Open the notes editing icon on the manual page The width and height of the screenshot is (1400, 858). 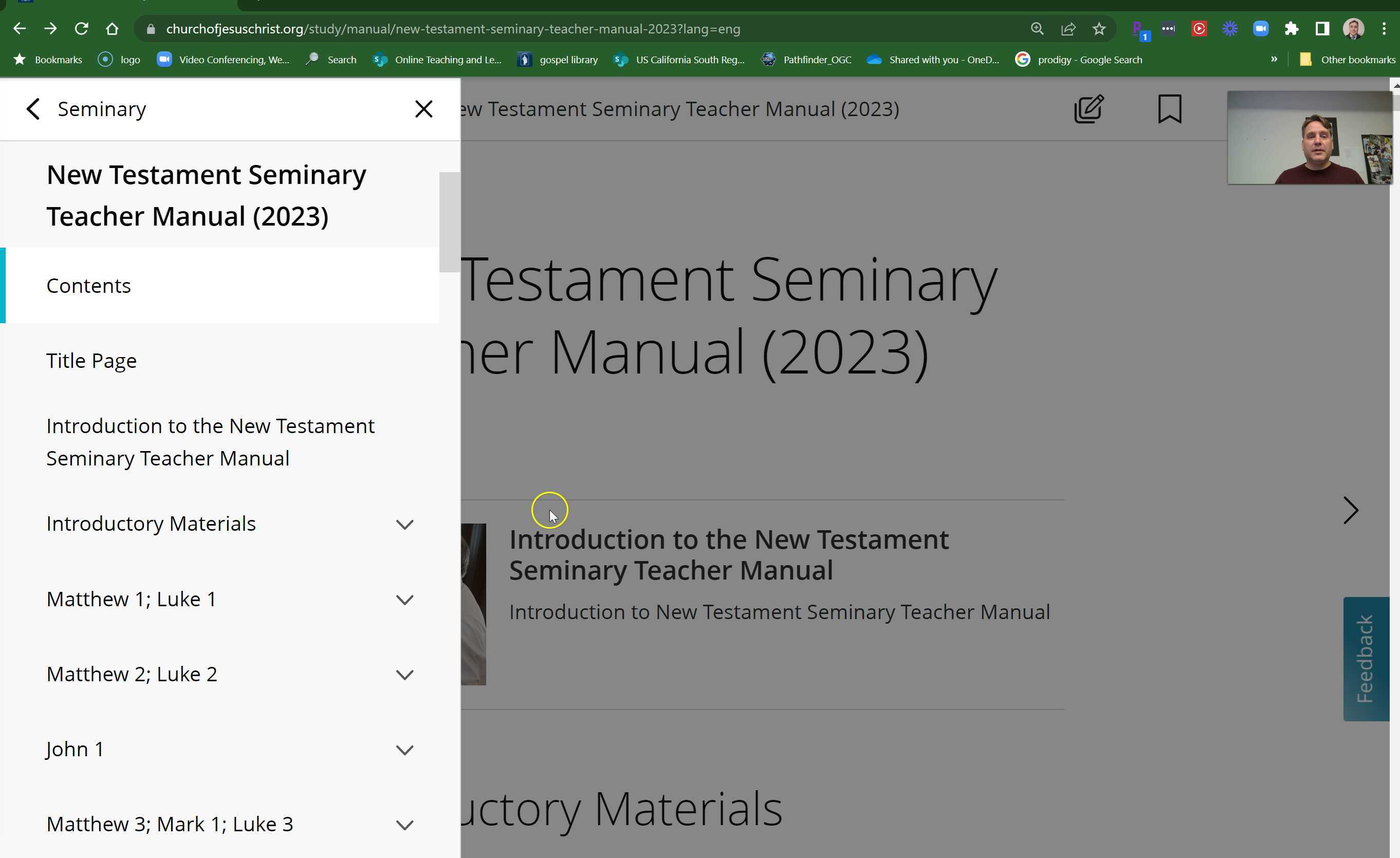[1088, 108]
